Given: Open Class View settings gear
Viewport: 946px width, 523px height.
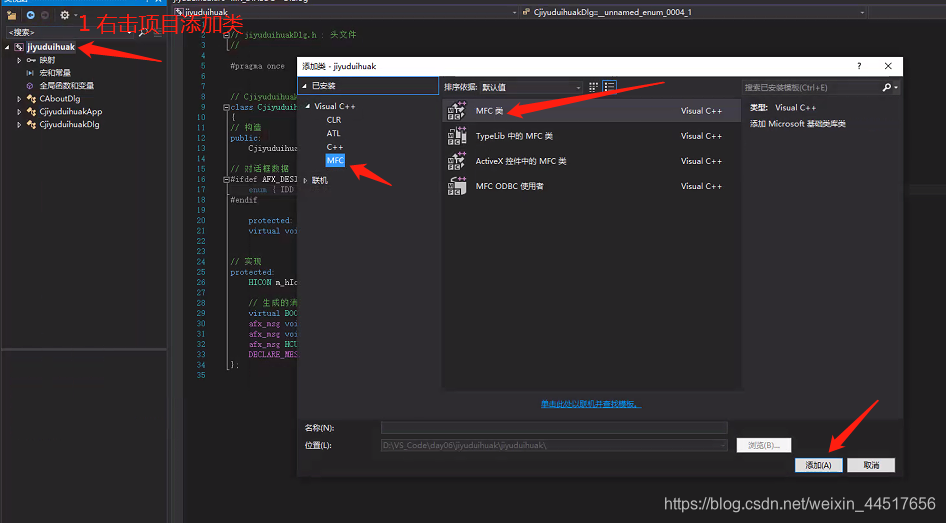Looking at the screenshot, I should [x=65, y=15].
